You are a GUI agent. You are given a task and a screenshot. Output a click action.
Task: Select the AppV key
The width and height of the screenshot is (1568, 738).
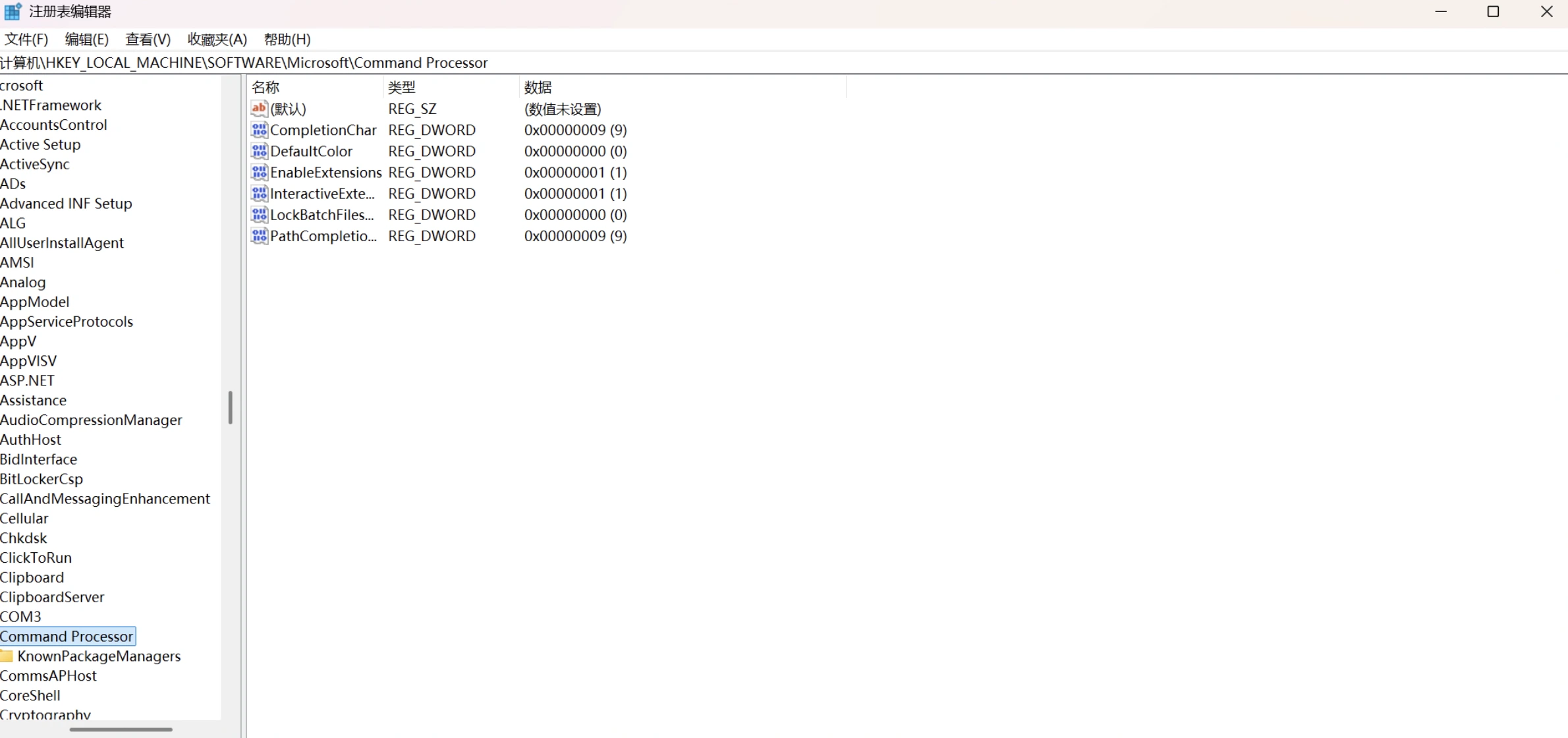(18, 341)
